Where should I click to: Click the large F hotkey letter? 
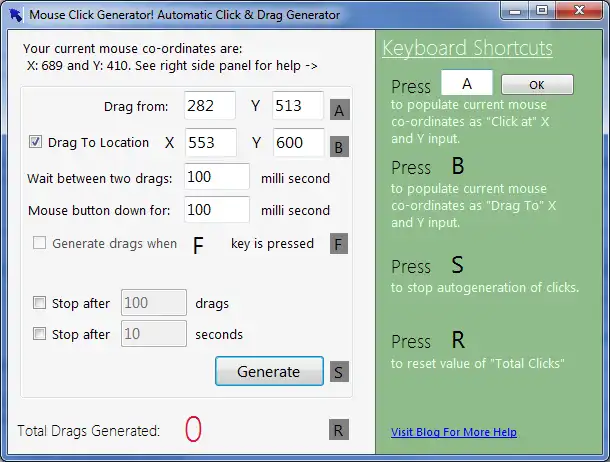[x=198, y=245]
